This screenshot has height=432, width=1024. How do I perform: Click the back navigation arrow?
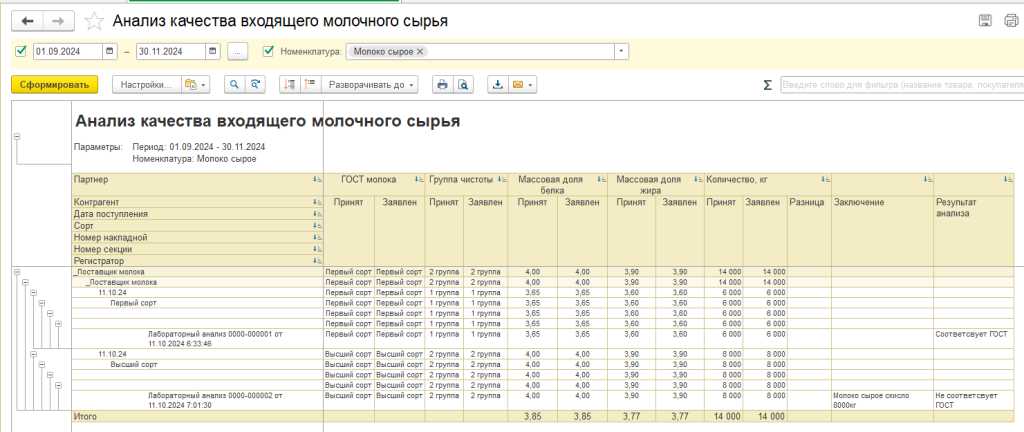click(x=27, y=21)
